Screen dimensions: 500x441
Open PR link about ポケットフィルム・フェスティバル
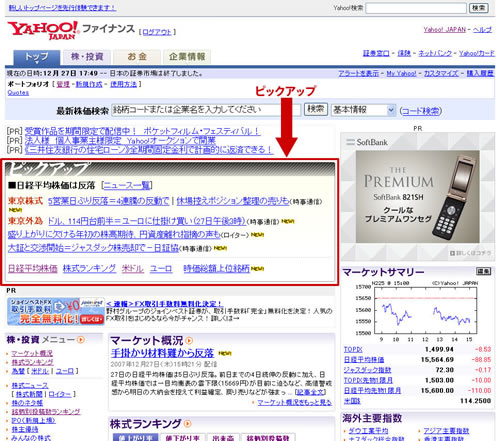[x=142, y=131]
